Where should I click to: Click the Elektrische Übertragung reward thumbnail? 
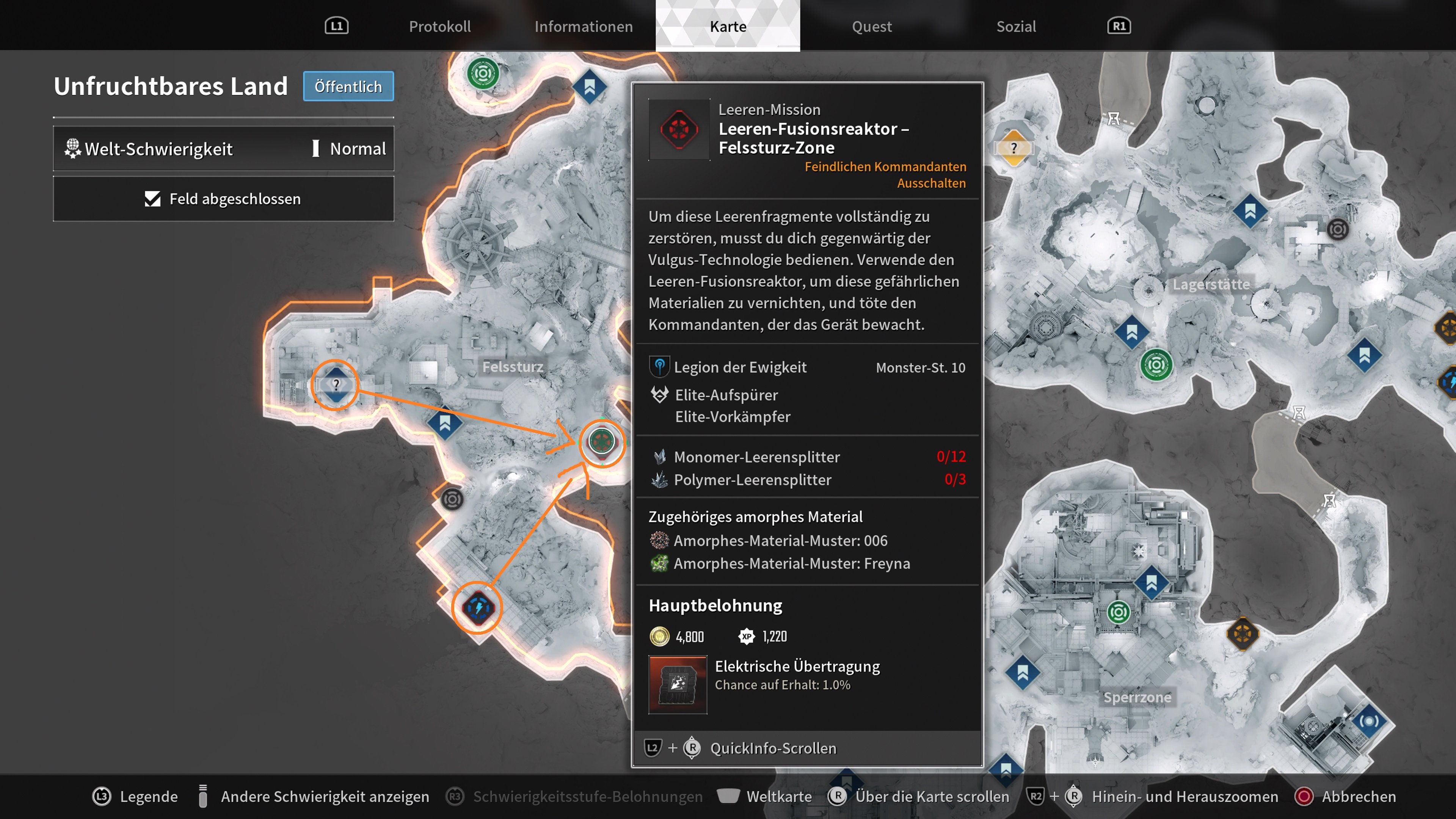tap(677, 684)
